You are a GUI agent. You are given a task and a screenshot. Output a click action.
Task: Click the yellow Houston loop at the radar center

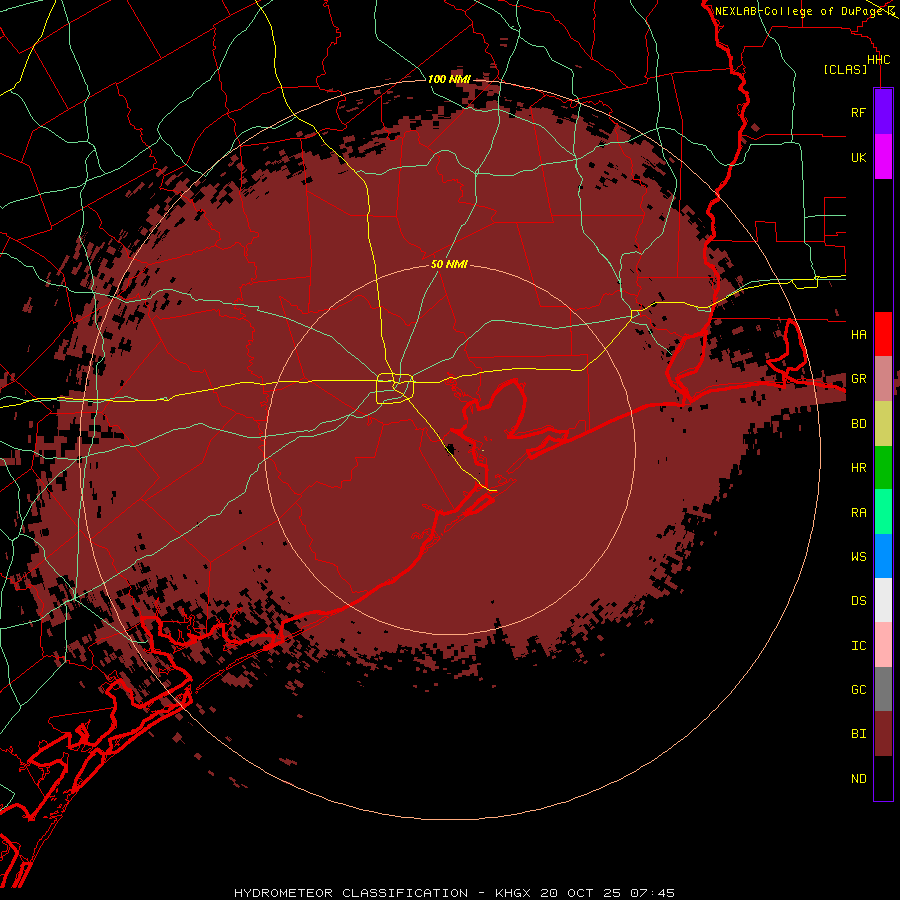pos(395,389)
